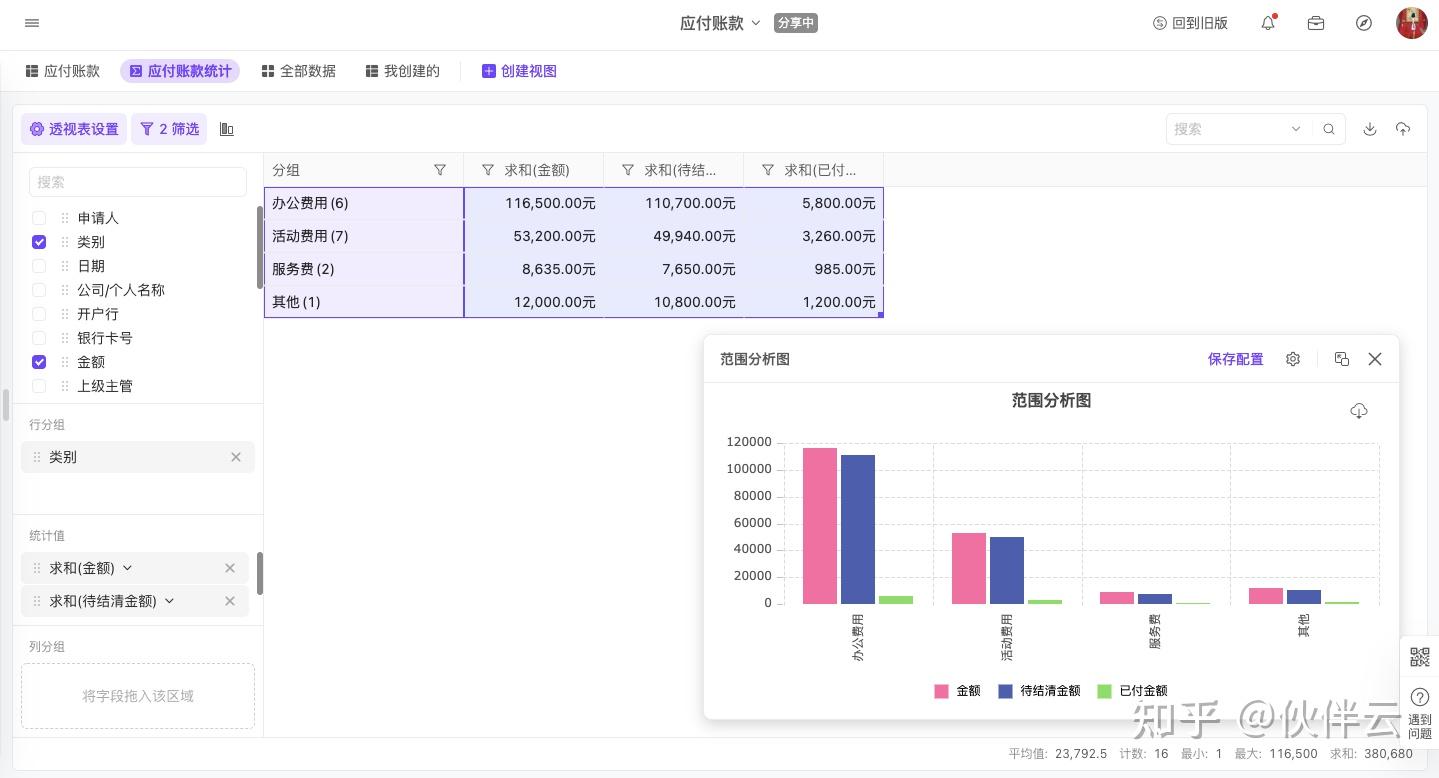Remove 求和(待结清金额) statistic
Viewport: 1439px width, 778px height.
(230, 601)
